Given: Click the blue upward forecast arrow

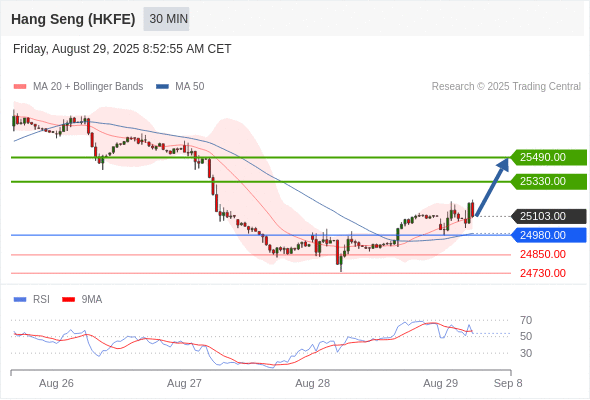Looking at the screenshot, I should (x=492, y=187).
